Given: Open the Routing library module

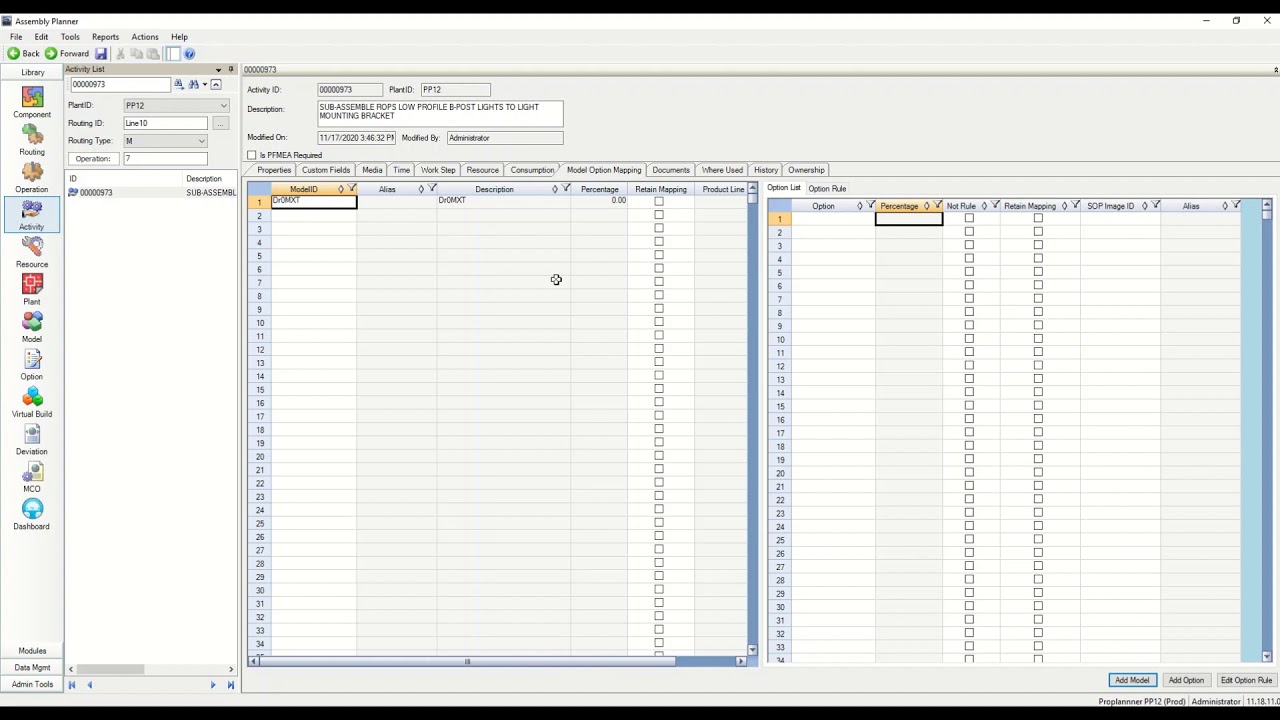Looking at the screenshot, I should click(x=32, y=139).
